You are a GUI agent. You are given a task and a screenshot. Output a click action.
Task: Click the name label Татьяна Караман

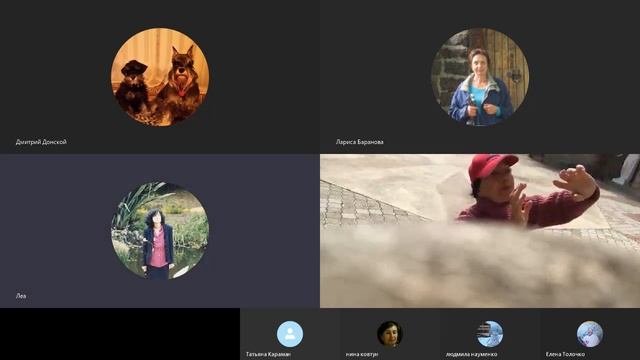(268, 354)
